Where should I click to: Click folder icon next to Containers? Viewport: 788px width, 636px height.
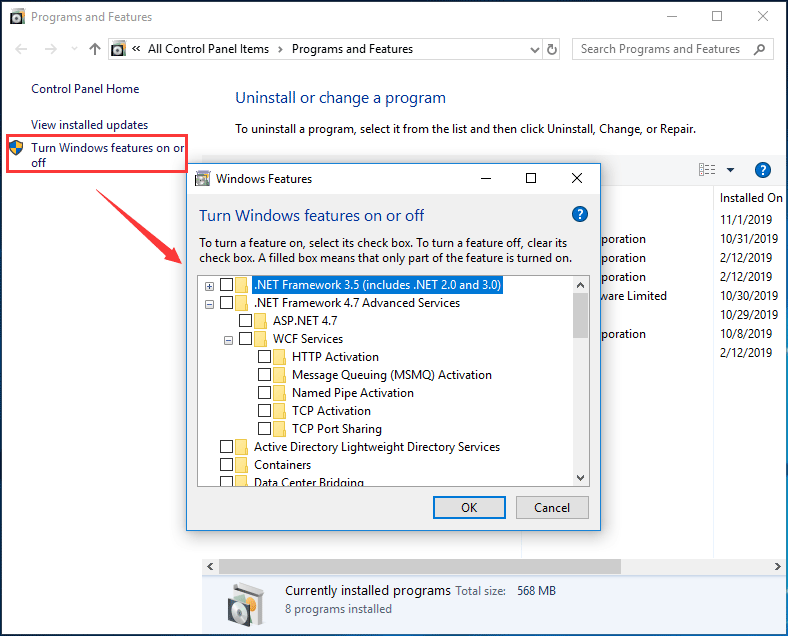coord(241,465)
